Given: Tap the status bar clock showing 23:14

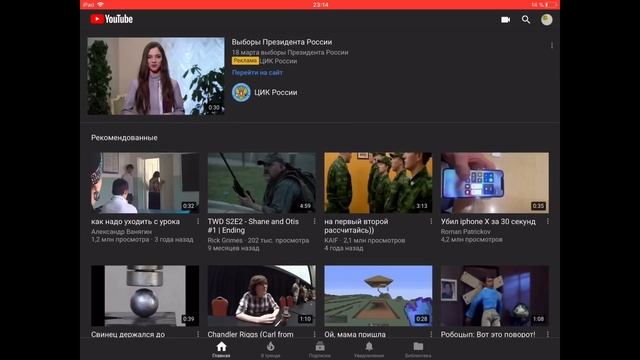Looking at the screenshot, I should coord(320,4).
